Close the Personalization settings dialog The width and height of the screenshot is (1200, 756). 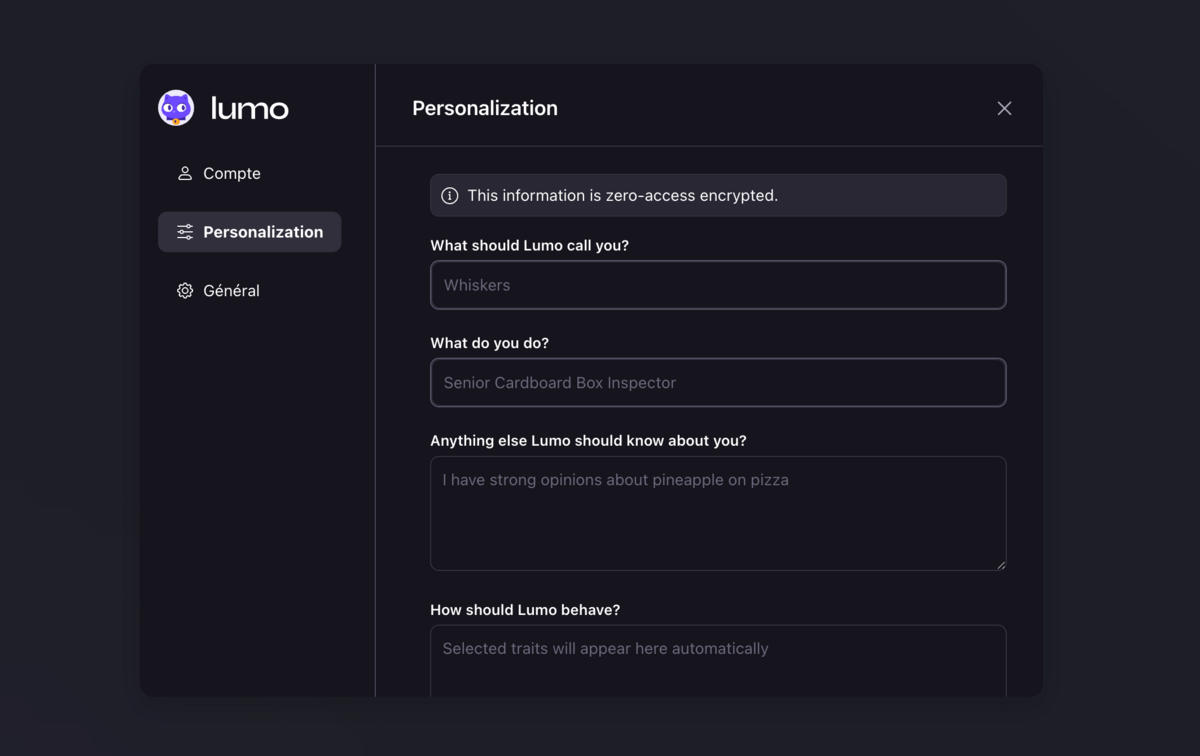[1004, 108]
